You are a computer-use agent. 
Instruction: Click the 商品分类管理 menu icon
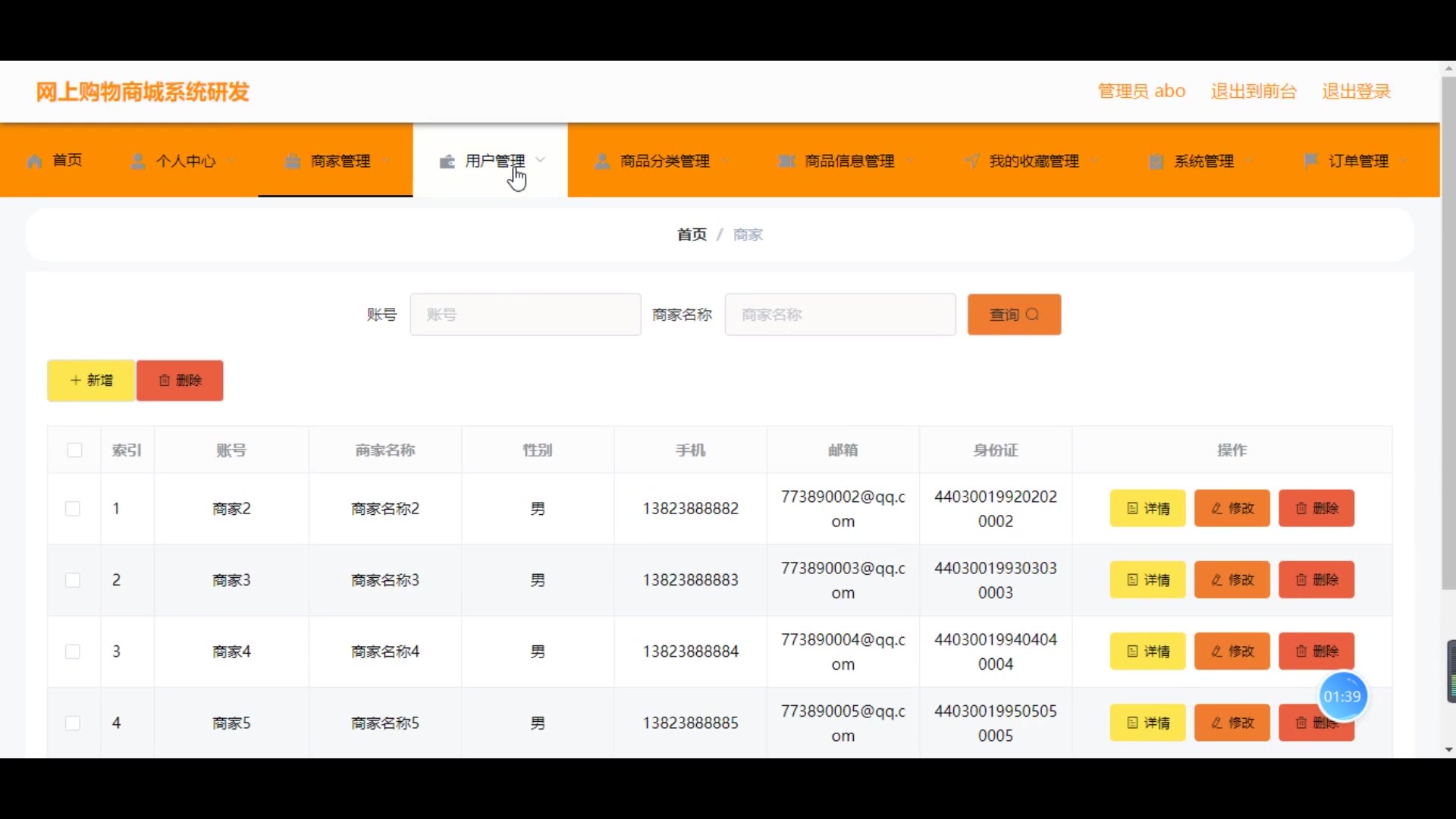pyautogui.click(x=602, y=162)
